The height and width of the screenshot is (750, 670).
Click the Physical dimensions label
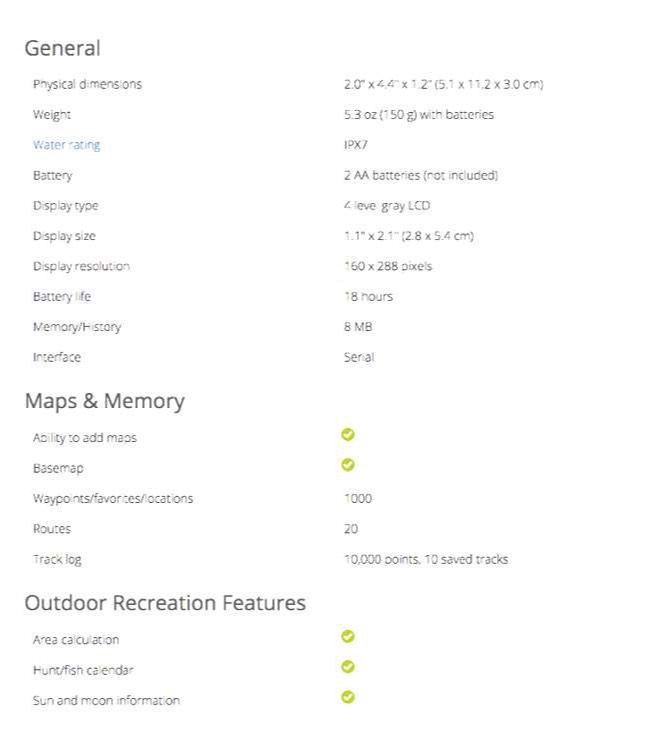87,84
